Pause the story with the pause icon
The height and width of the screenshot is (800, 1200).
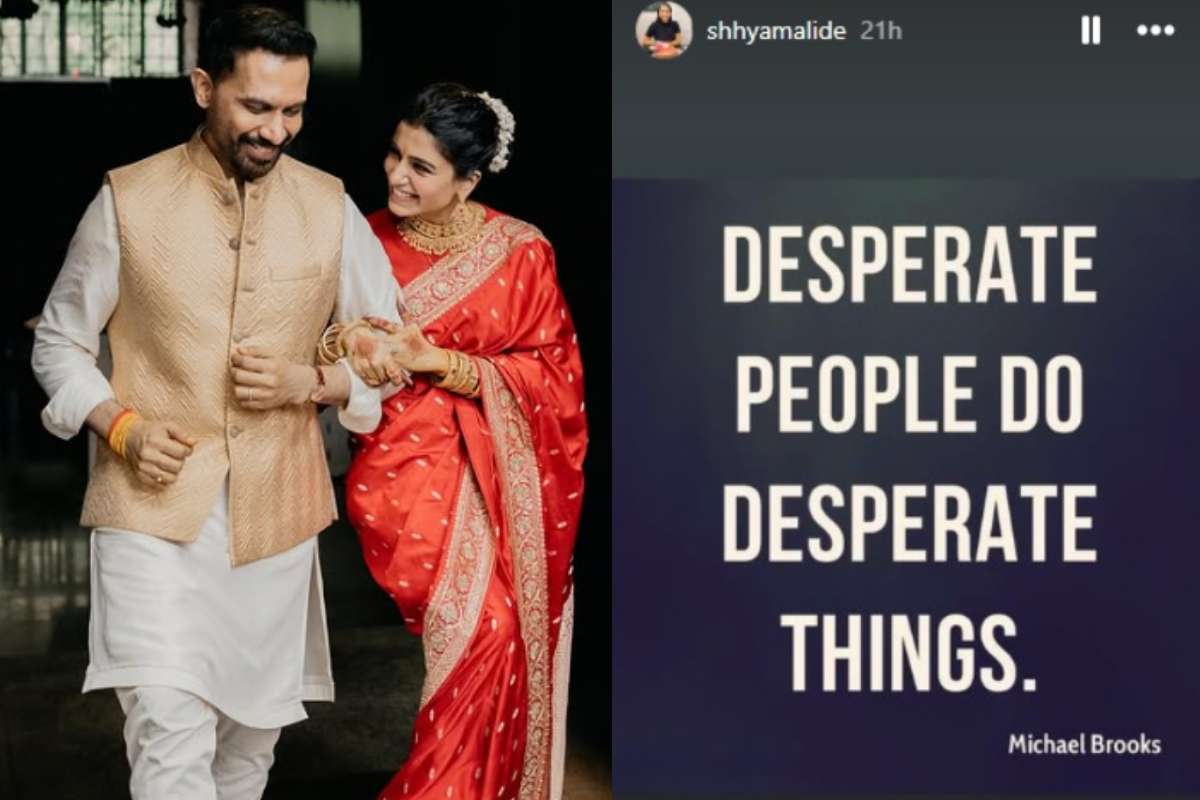tap(1091, 31)
